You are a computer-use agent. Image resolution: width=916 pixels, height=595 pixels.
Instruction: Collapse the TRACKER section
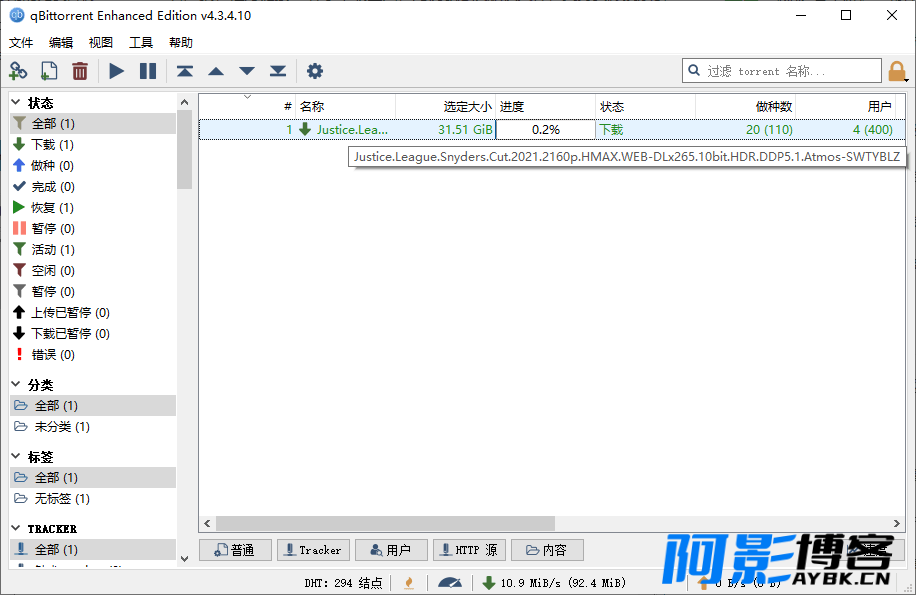point(16,528)
